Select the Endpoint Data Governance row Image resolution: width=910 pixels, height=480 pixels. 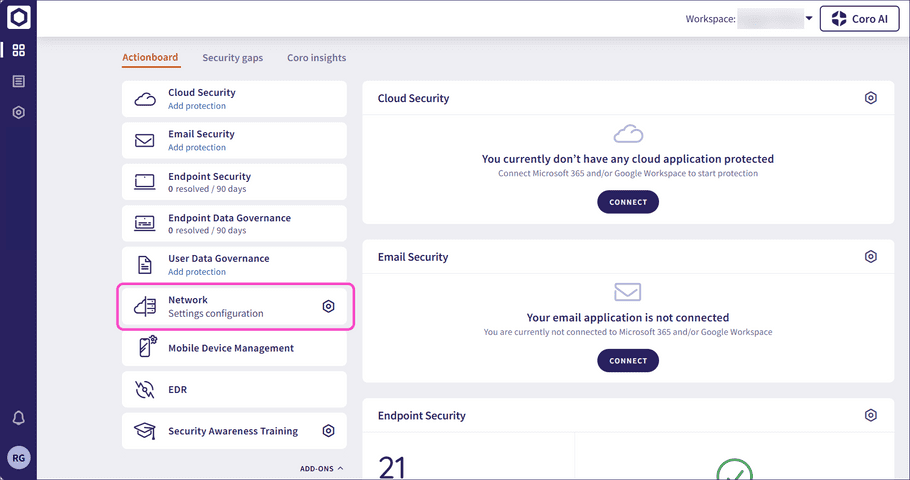click(x=234, y=223)
